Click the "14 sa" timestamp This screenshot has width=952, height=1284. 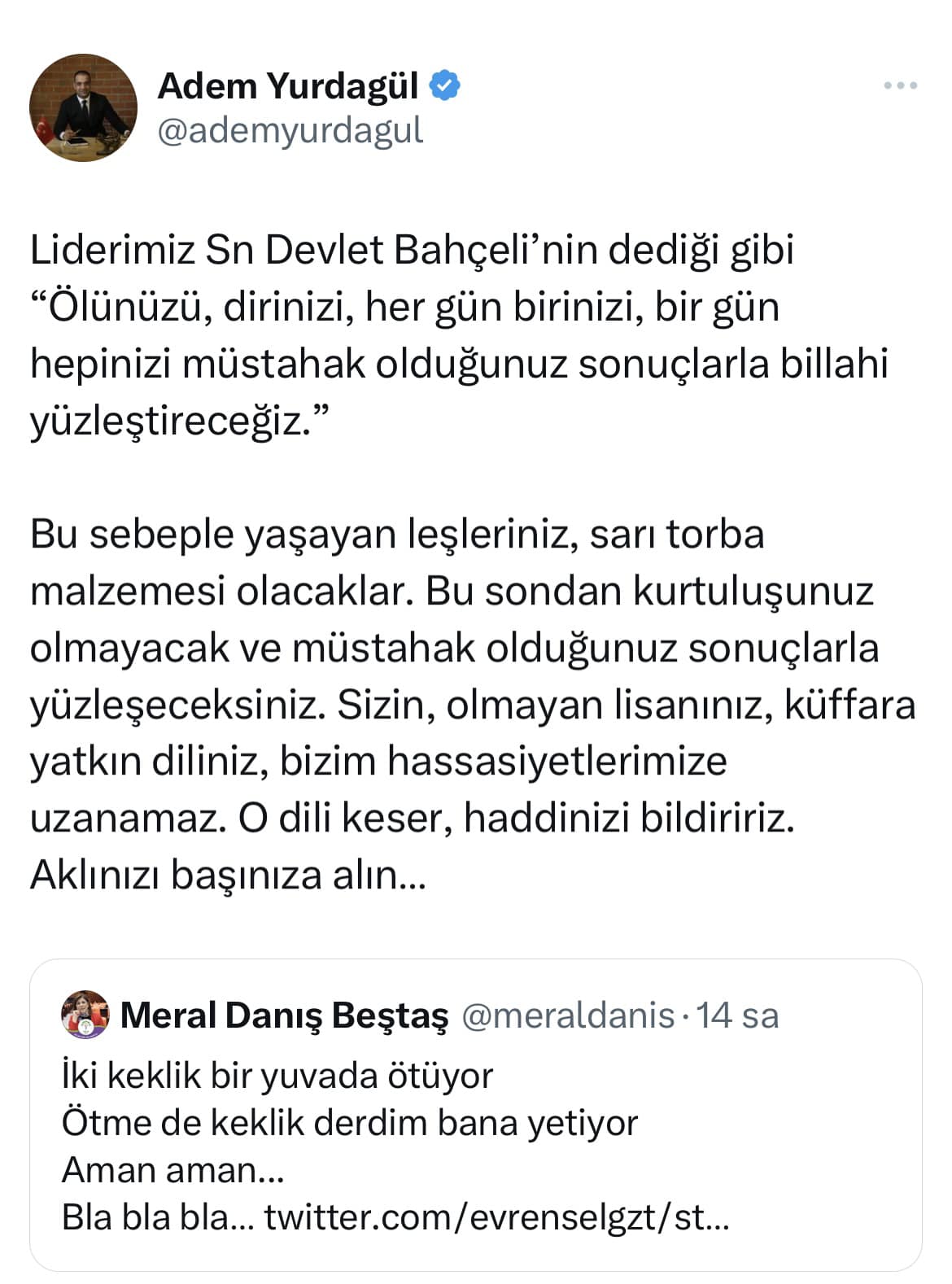point(738,1015)
